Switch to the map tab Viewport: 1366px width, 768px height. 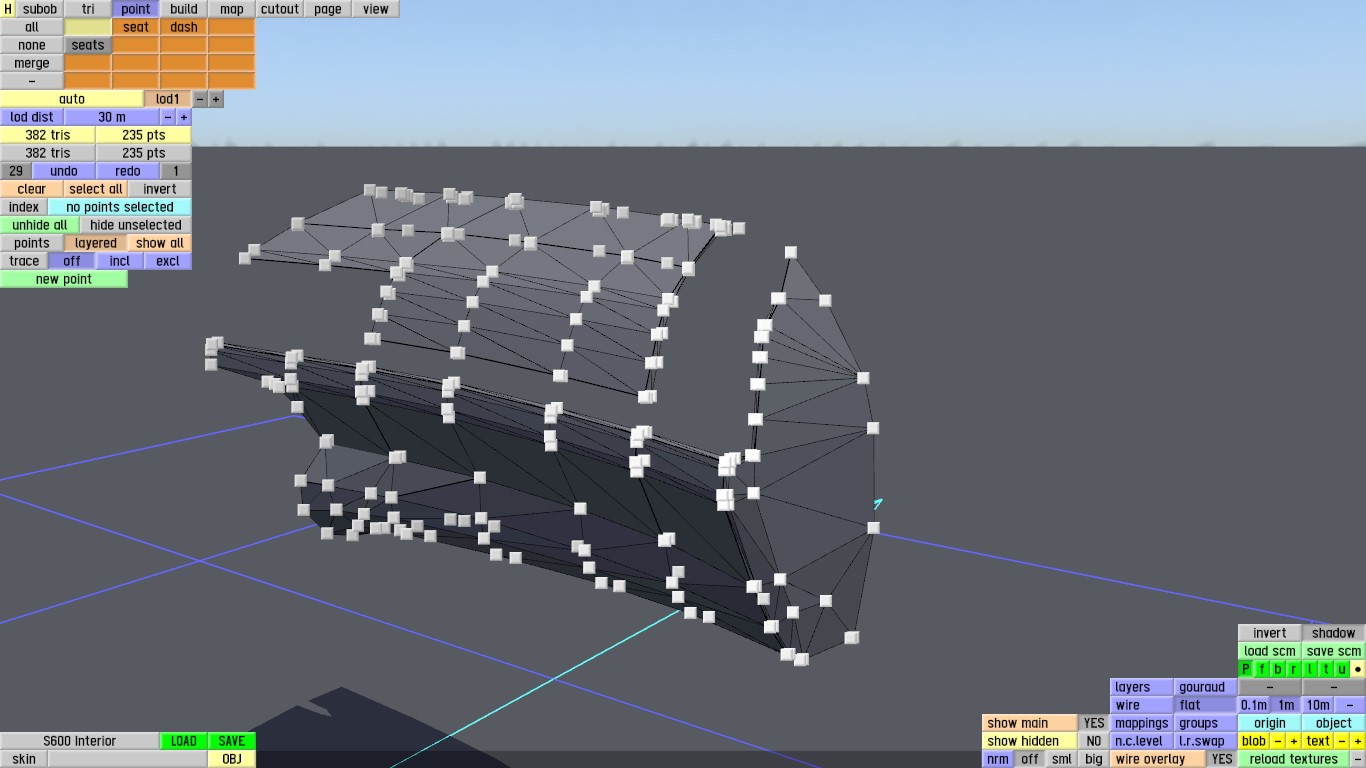(x=232, y=9)
